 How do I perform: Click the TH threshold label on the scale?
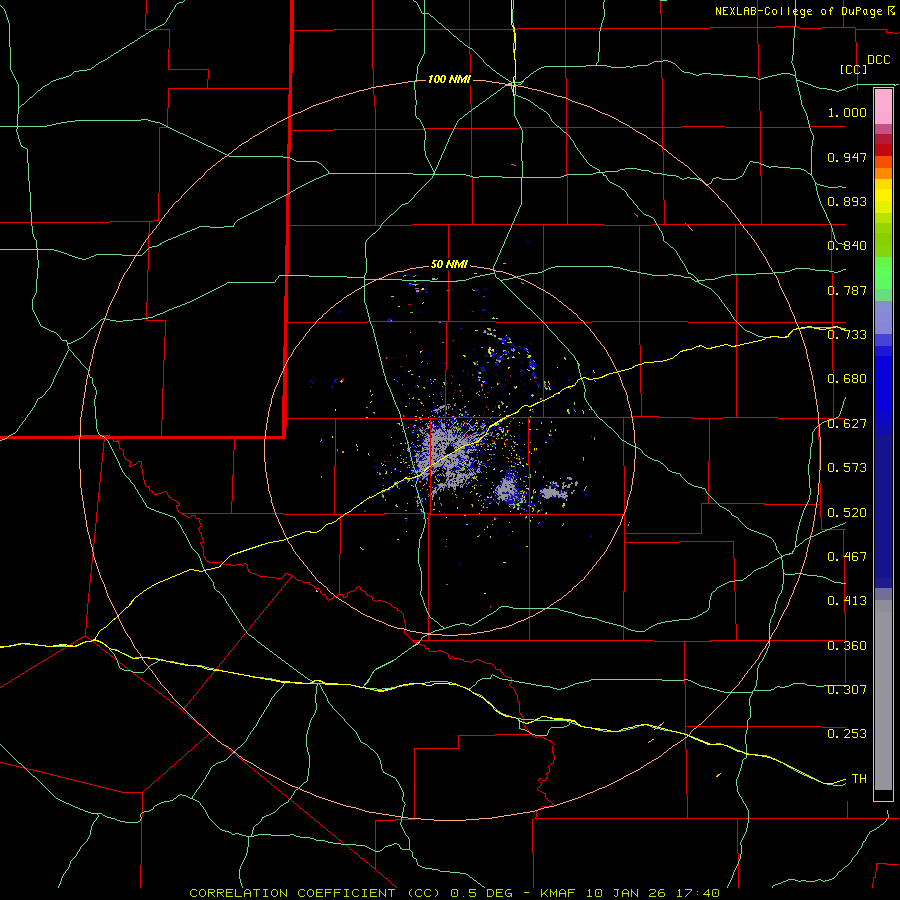coord(859,779)
